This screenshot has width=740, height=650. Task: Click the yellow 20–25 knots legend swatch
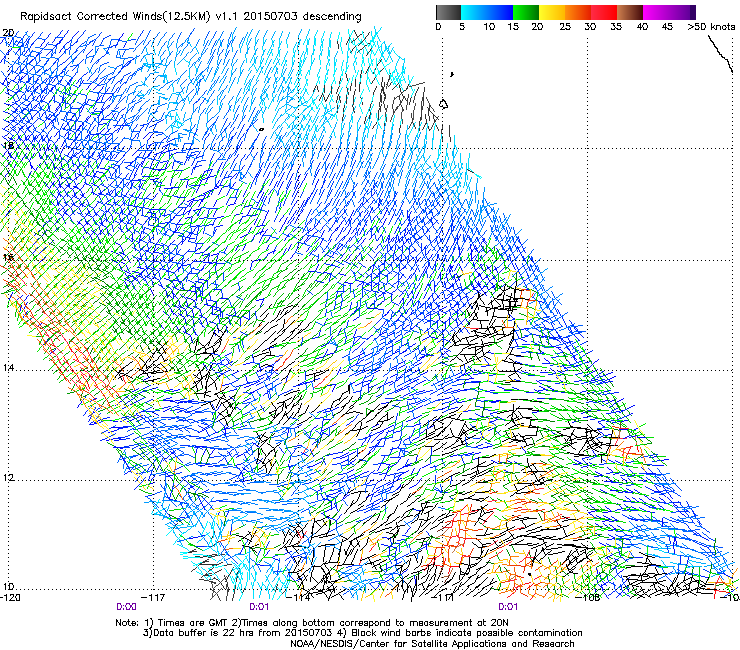[x=552, y=12]
